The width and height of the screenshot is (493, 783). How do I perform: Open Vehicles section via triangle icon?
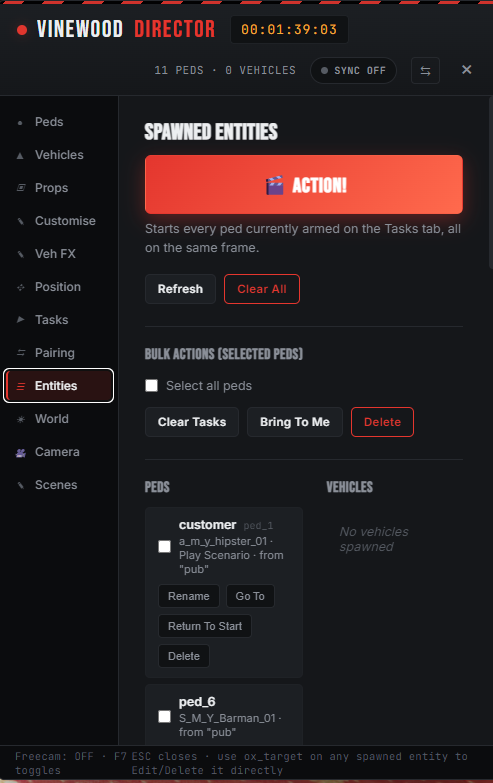click(x=20, y=156)
